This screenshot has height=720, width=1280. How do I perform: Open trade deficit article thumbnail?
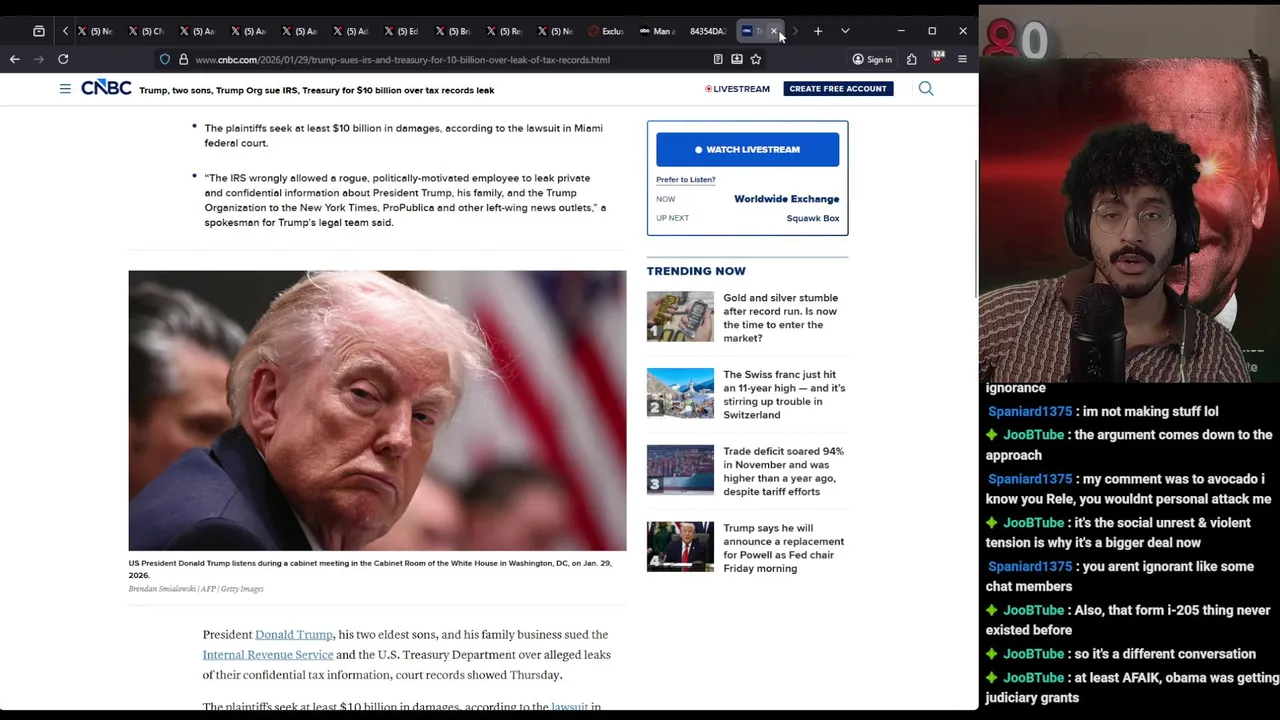pos(680,470)
